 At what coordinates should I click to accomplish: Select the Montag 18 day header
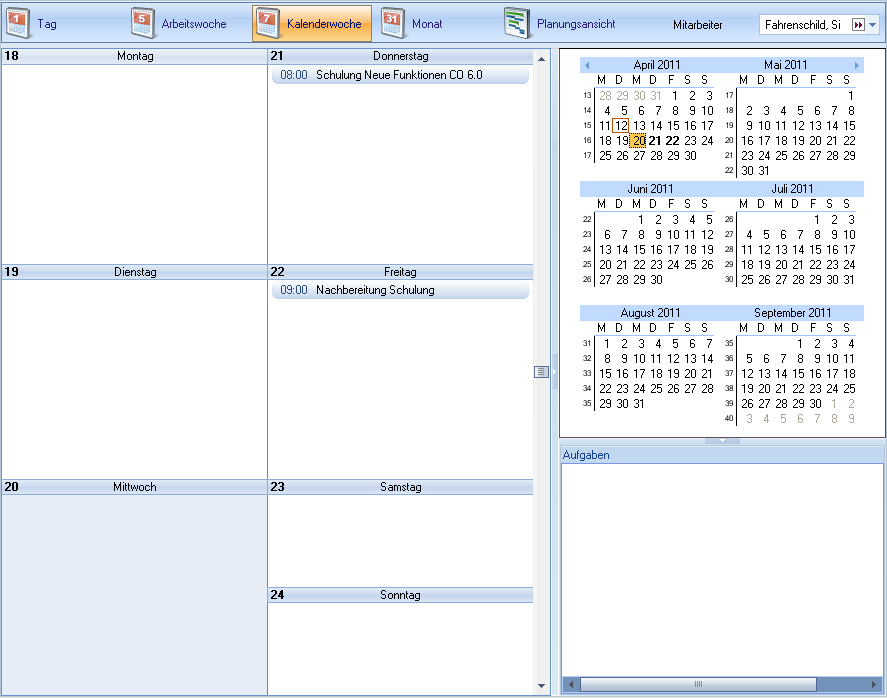(134, 56)
